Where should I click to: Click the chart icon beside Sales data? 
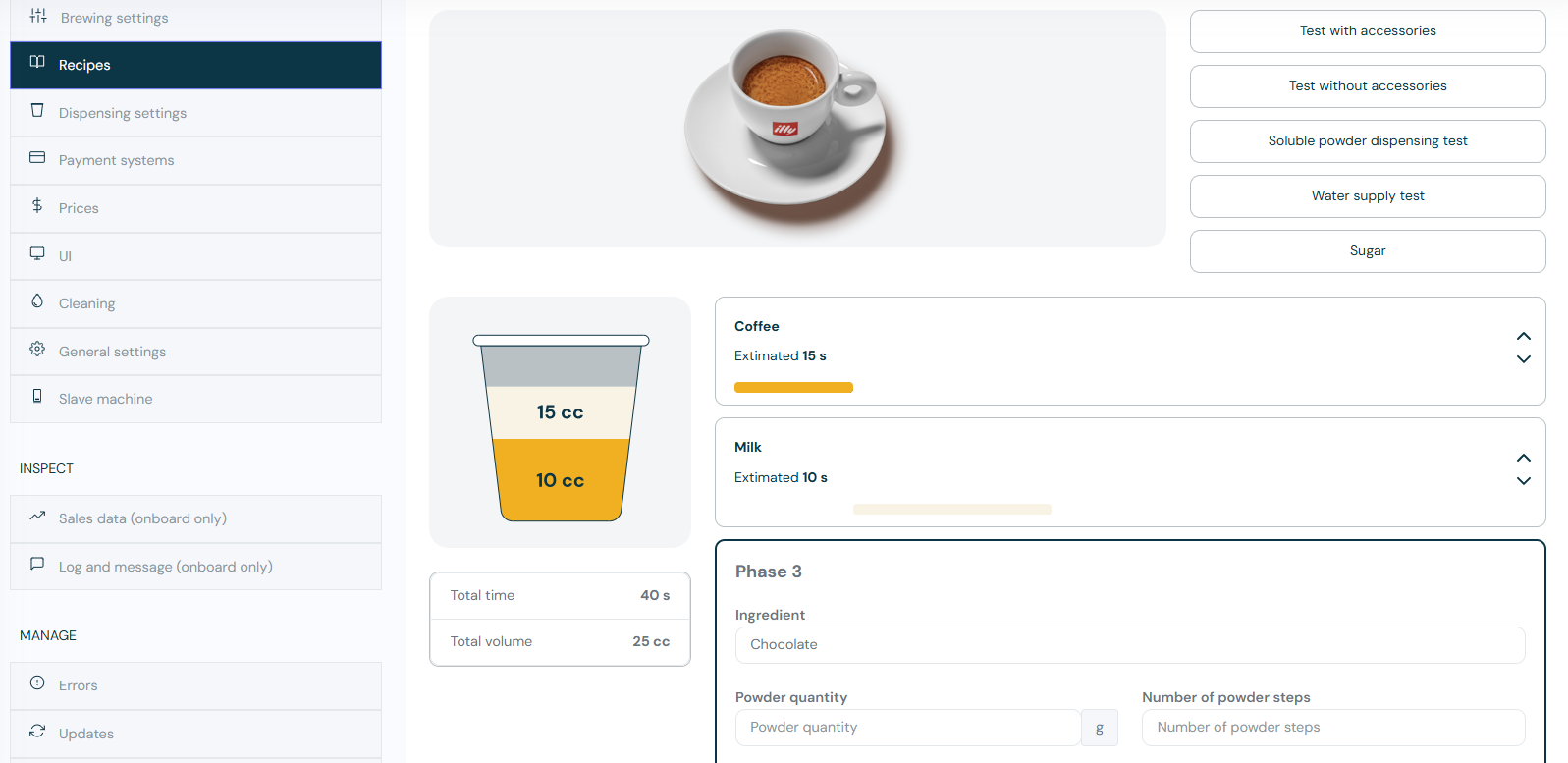pyautogui.click(x=37, y=517)
